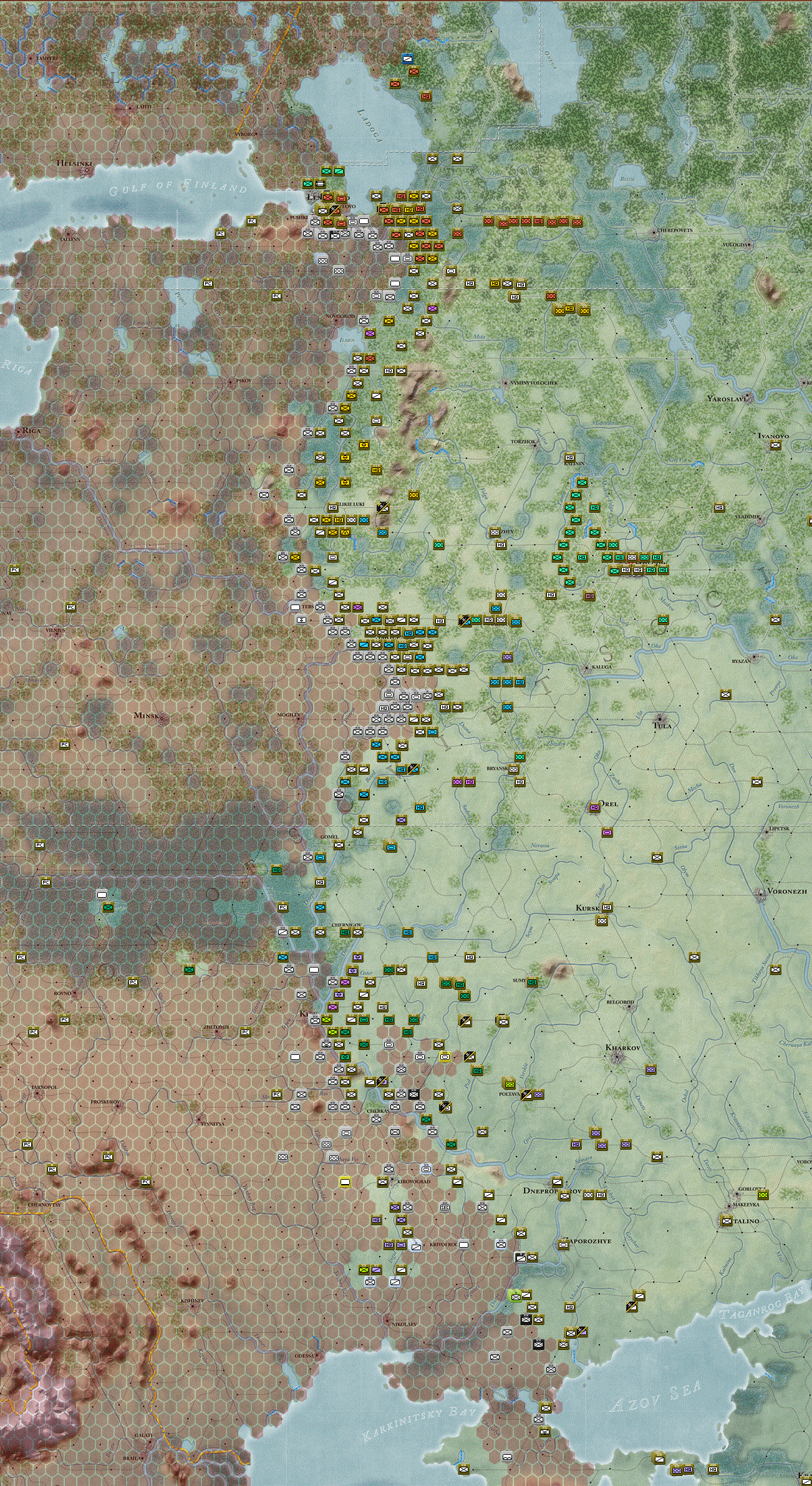Image resolution: width=812 pixels, height=1486 pixels.
Task: Click the Odessa city label
Action: (304, 1356)
